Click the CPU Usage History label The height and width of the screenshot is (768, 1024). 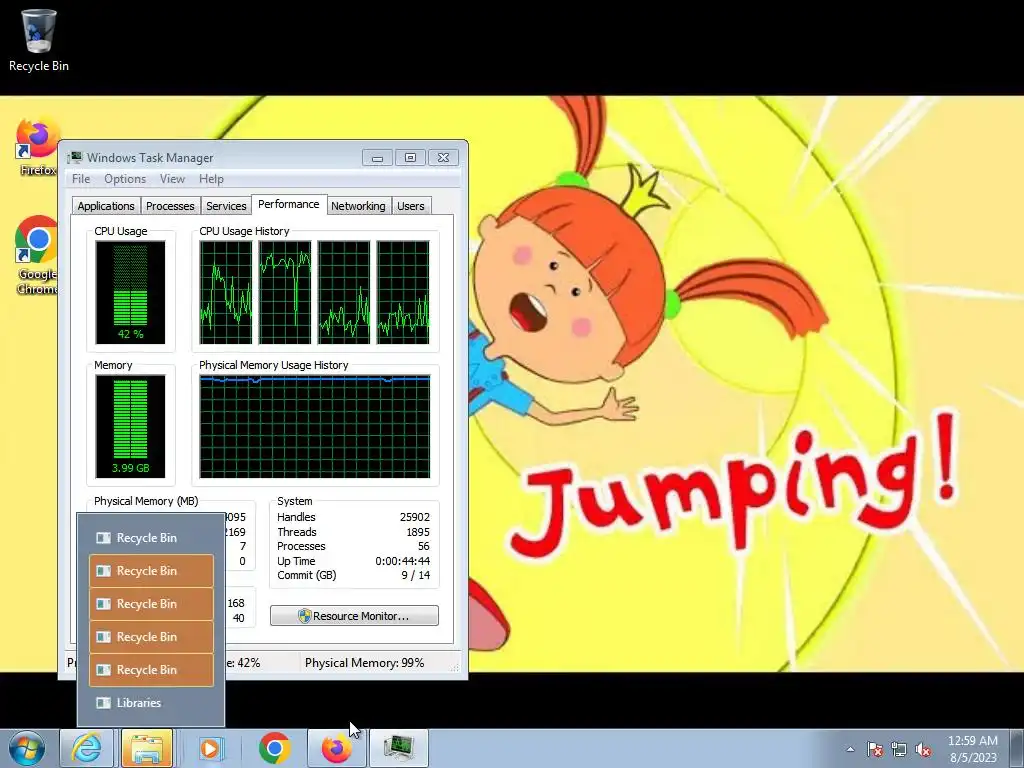tap(244, 231)
